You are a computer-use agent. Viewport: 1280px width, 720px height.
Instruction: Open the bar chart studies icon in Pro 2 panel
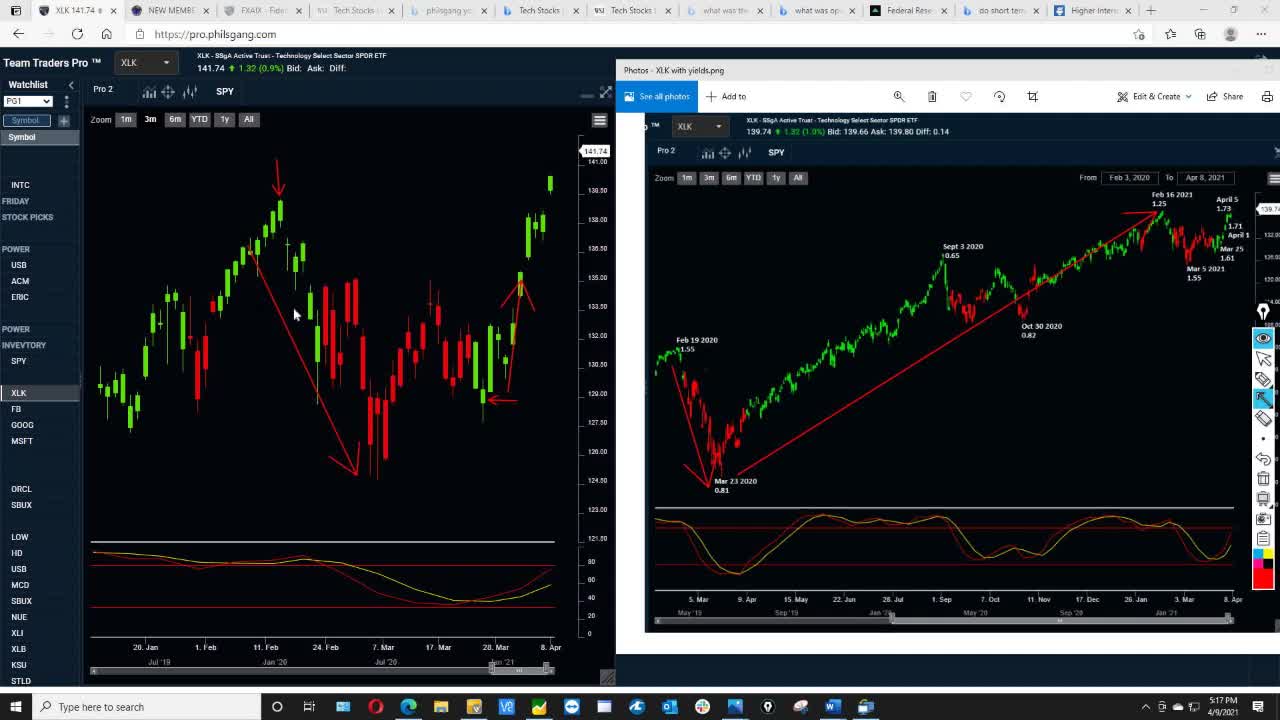click(x=149, y=92)
